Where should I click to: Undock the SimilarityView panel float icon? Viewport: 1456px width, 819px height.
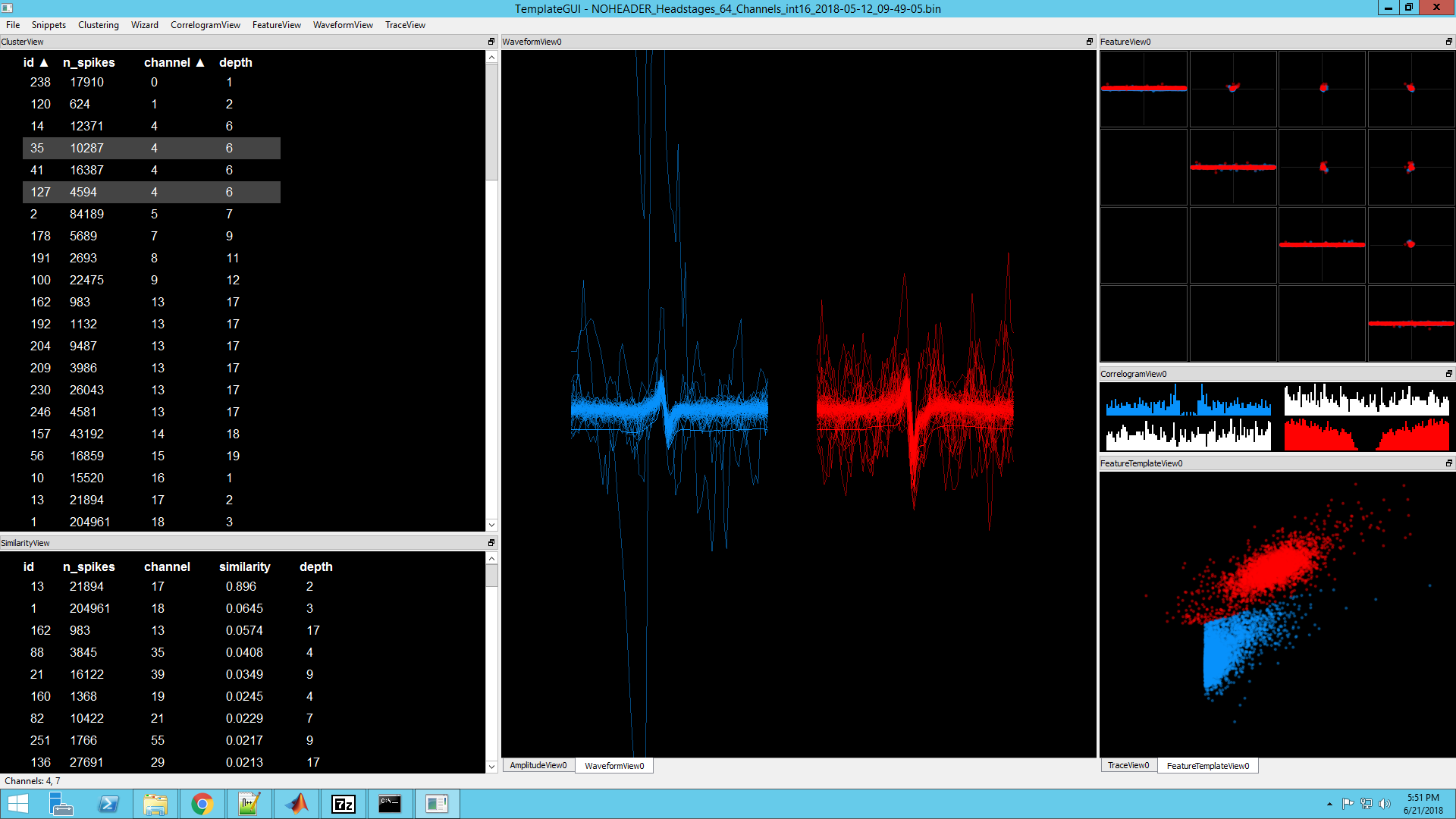click(491, 543)
